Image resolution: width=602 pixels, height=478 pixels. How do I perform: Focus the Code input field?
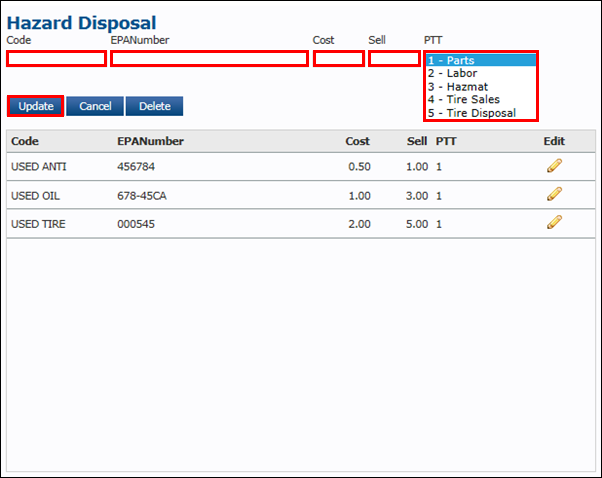tap(56, 59)
